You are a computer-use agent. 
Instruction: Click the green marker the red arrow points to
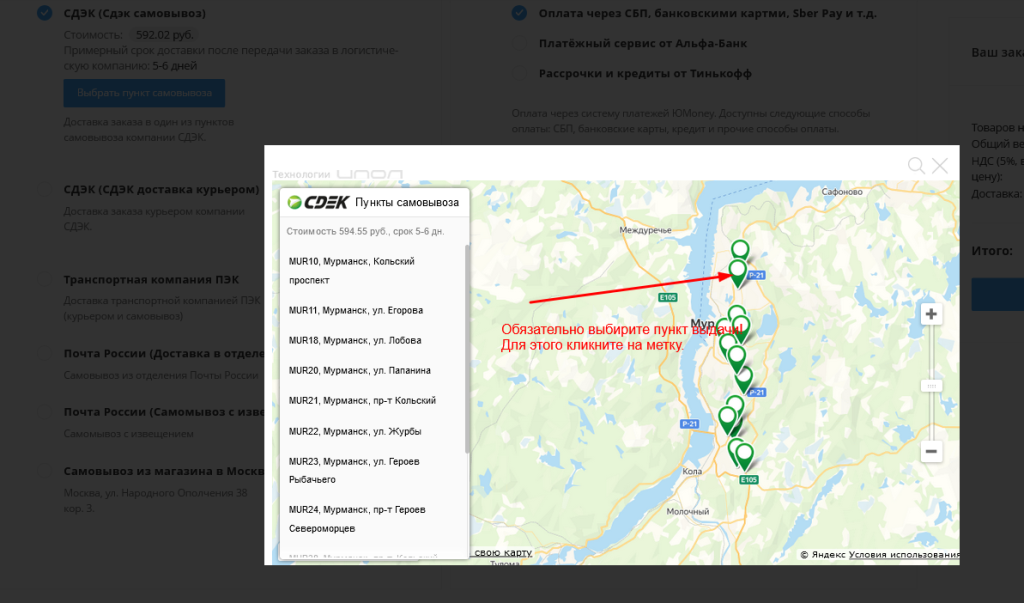coord(738,273)
